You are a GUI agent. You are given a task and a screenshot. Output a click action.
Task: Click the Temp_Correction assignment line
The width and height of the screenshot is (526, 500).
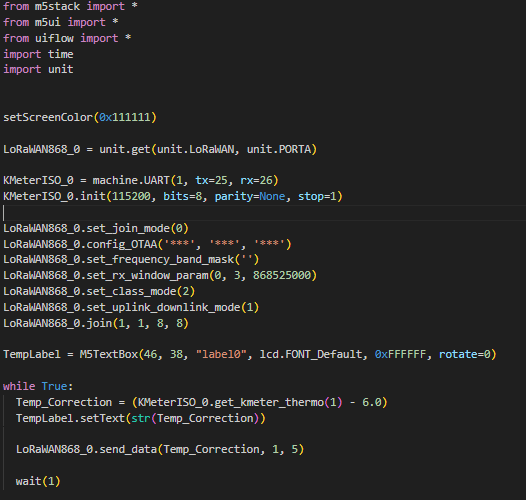pos(202,402)
